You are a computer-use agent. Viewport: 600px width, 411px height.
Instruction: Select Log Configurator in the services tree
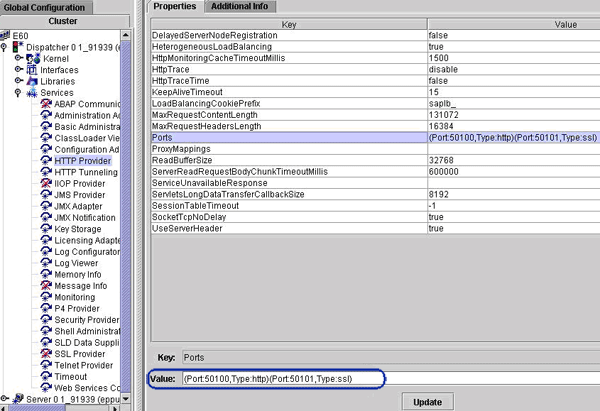87,252
